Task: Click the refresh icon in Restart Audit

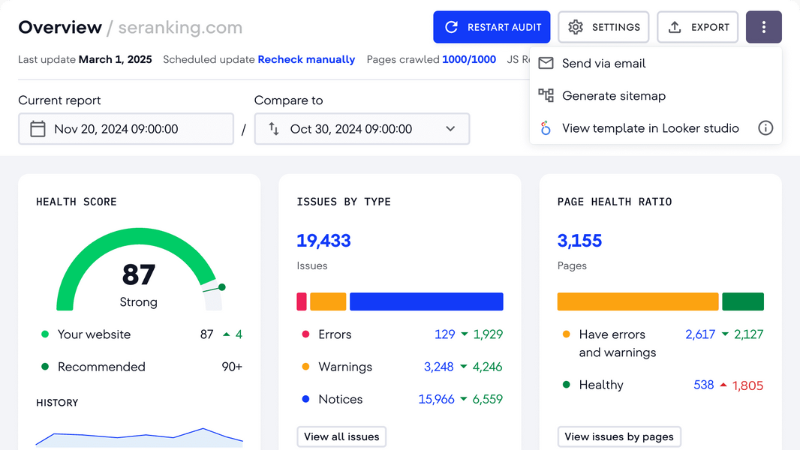Action: tap(452, 27)
